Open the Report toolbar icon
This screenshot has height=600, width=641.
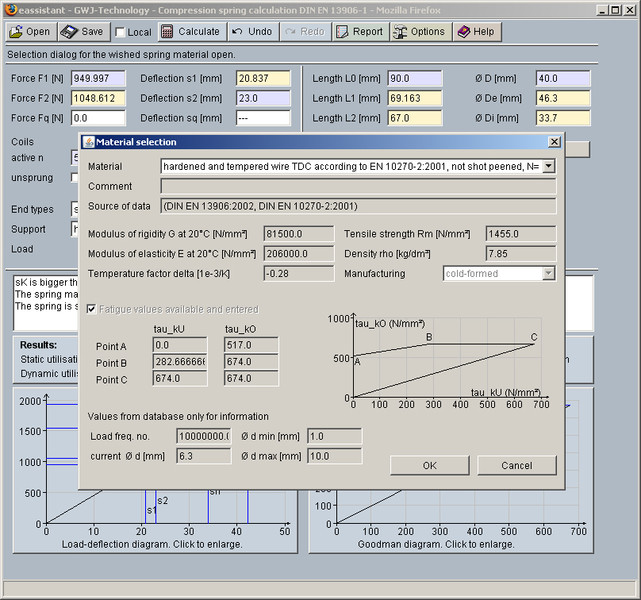point(343,31)
